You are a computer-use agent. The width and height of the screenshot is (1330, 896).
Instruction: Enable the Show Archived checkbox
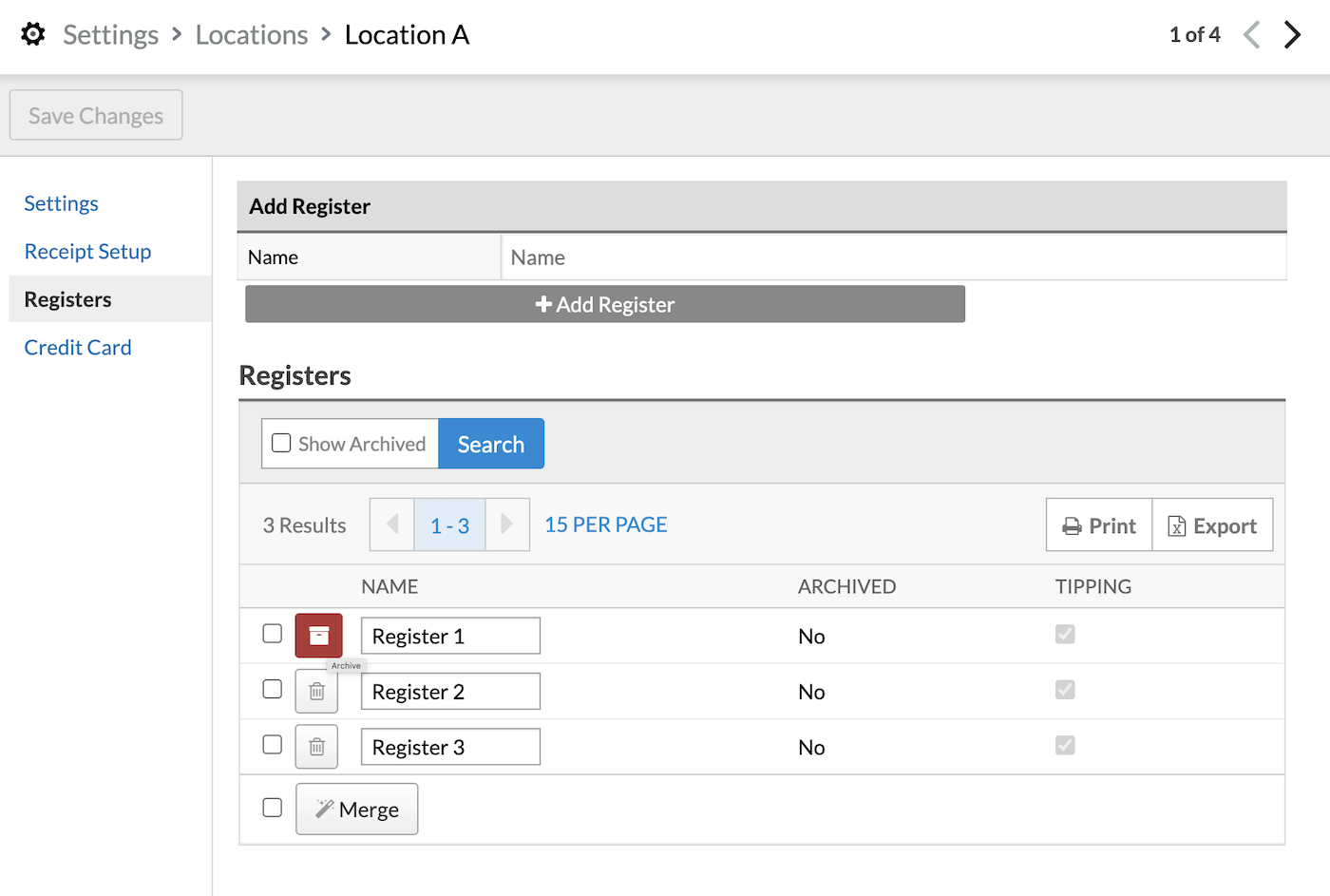pos(281,444)
